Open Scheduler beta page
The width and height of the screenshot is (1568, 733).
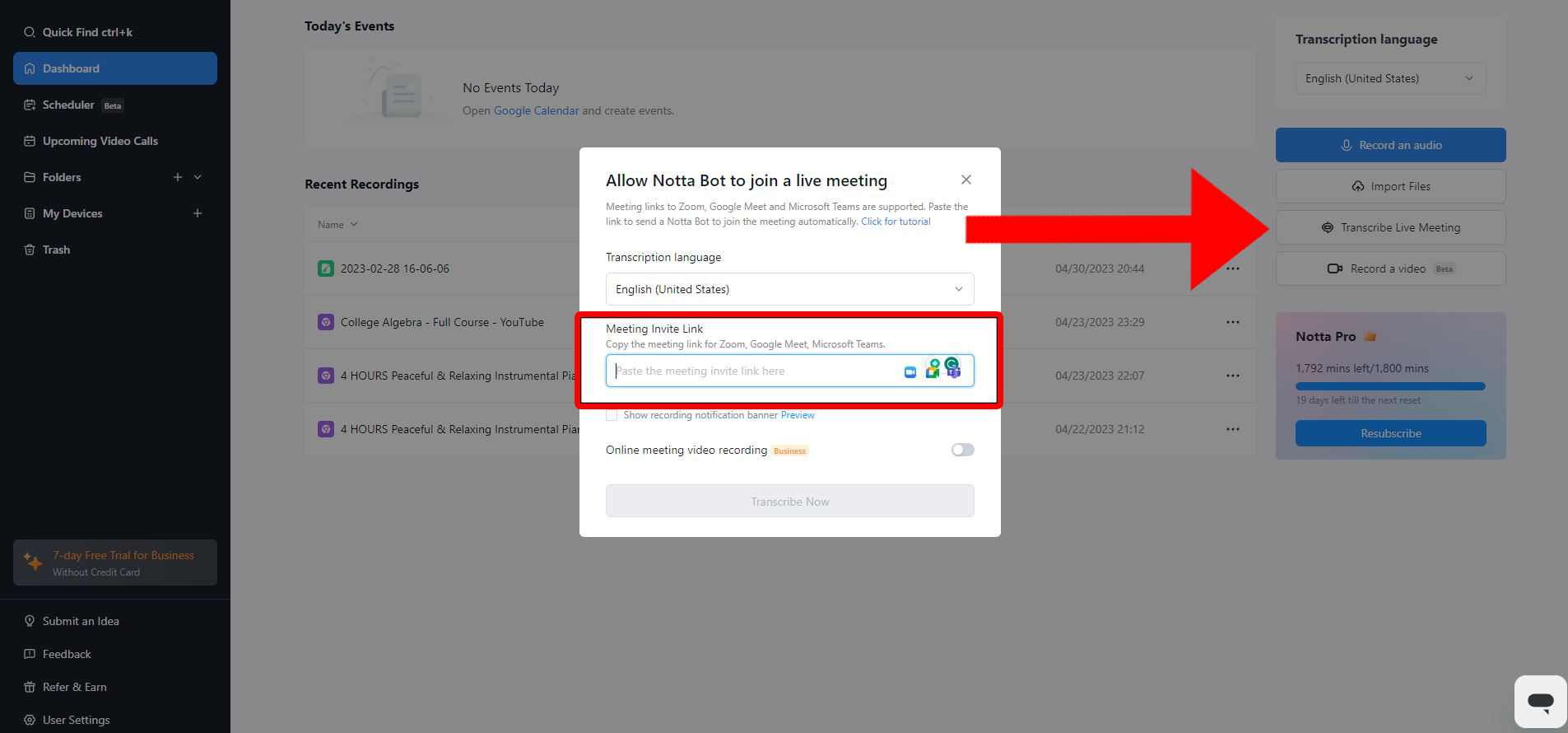click(x=74, y=105)
